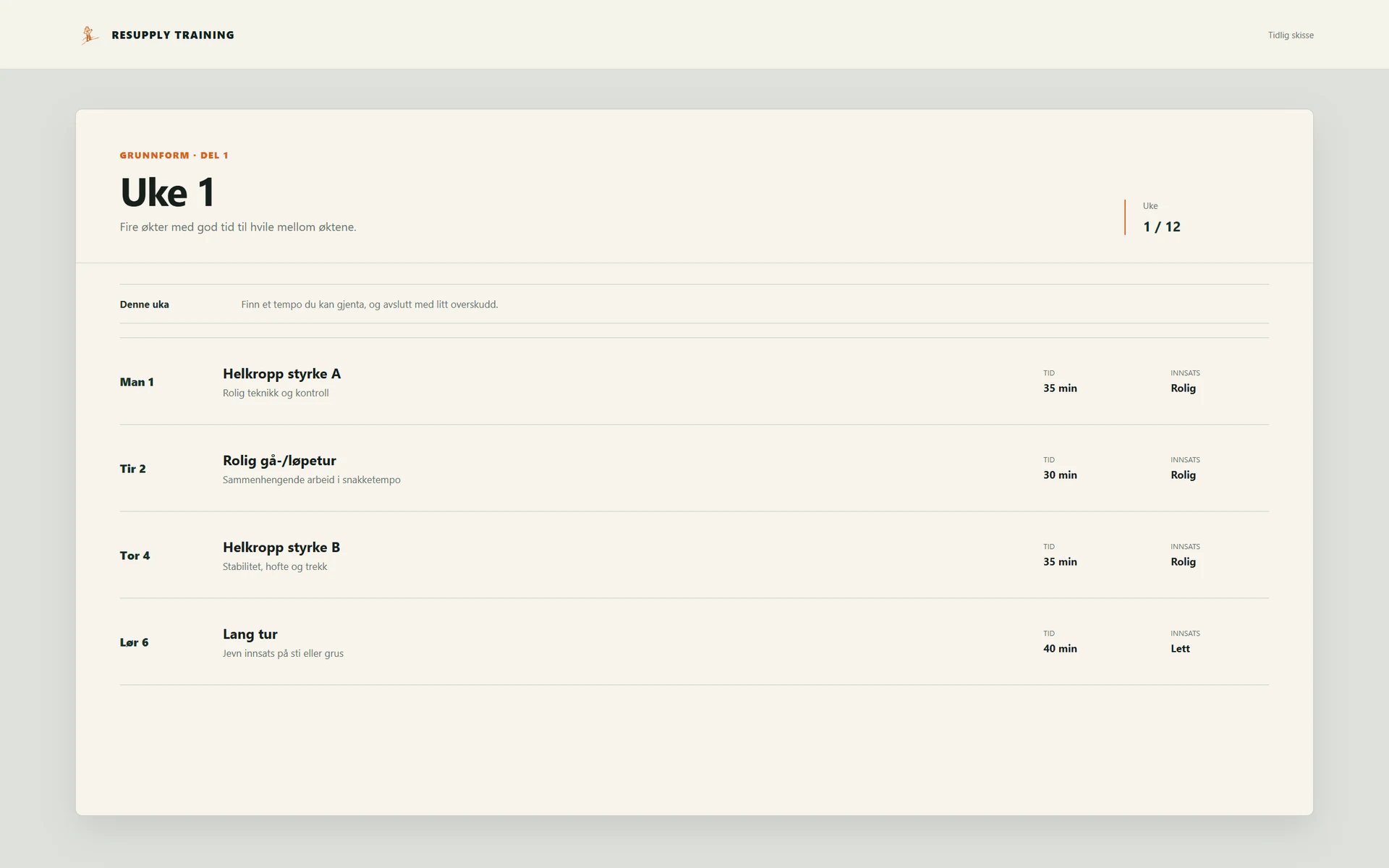Click the 'GRUNNFORM · DEL 1' heading
The width and height of the screenshot is (1389, 868).
(x=174, y=155)
